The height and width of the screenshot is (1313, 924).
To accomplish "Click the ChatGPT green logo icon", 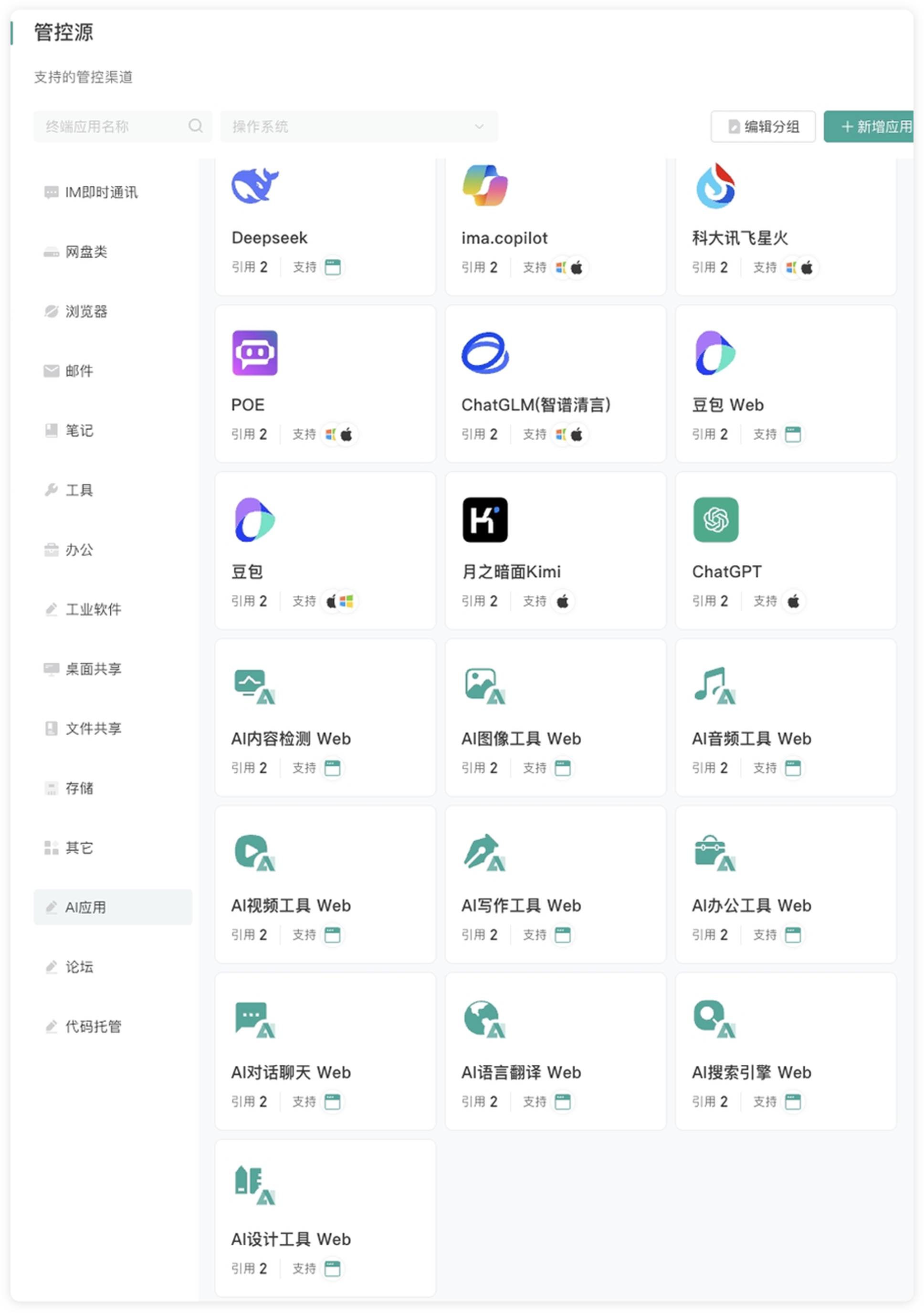I will [x=715, y=520].
